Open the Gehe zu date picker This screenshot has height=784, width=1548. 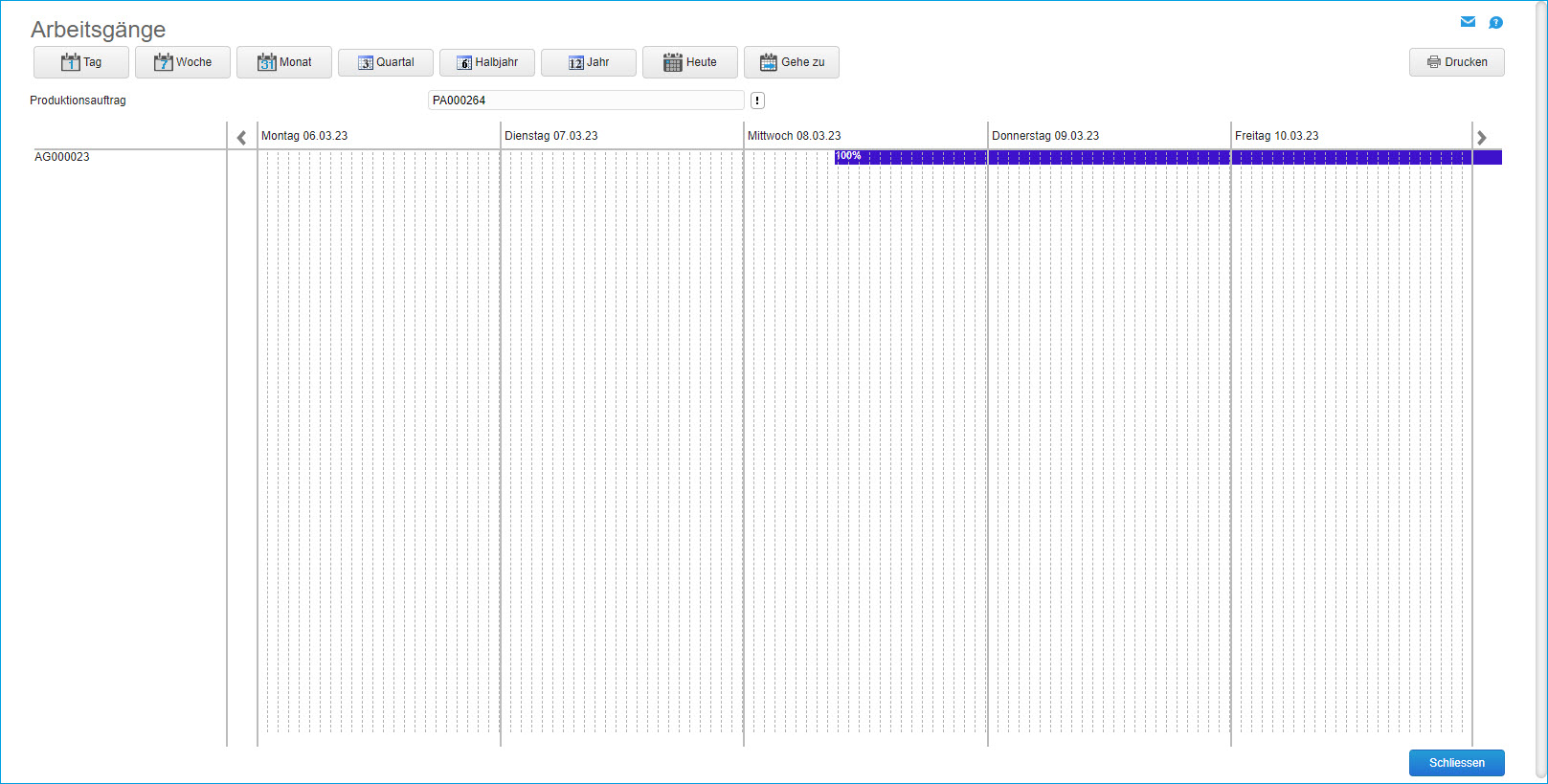792,62
